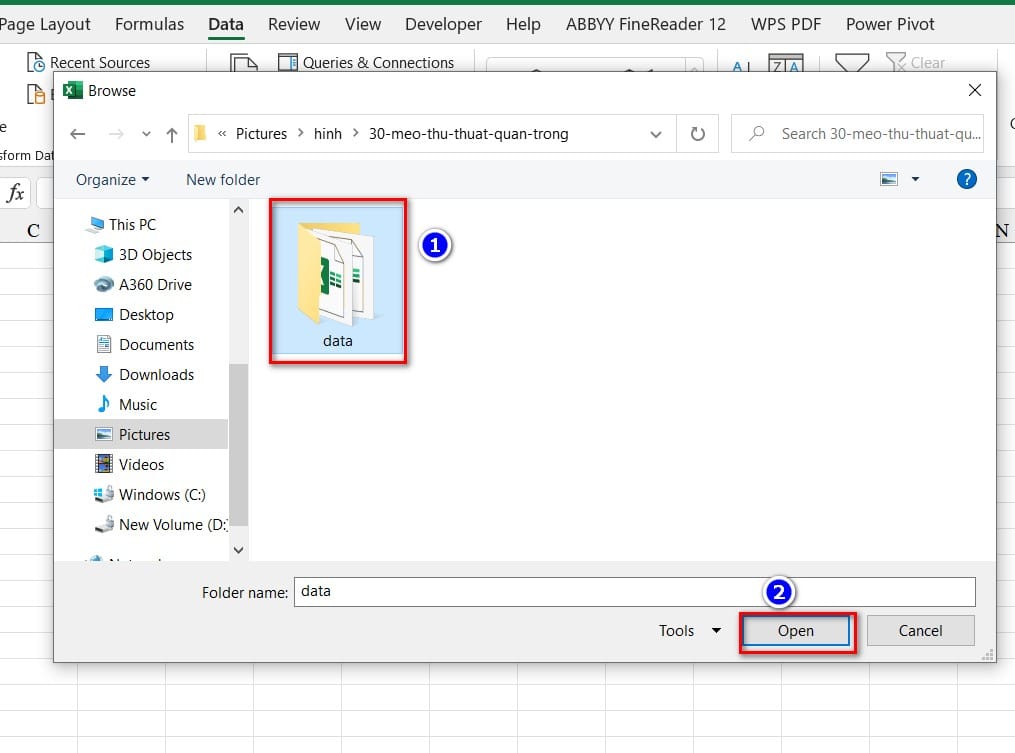Expand the Organize dropdown menu
Image resolution: width=1015 pixels, height=753 pixels.
(113, 179)
